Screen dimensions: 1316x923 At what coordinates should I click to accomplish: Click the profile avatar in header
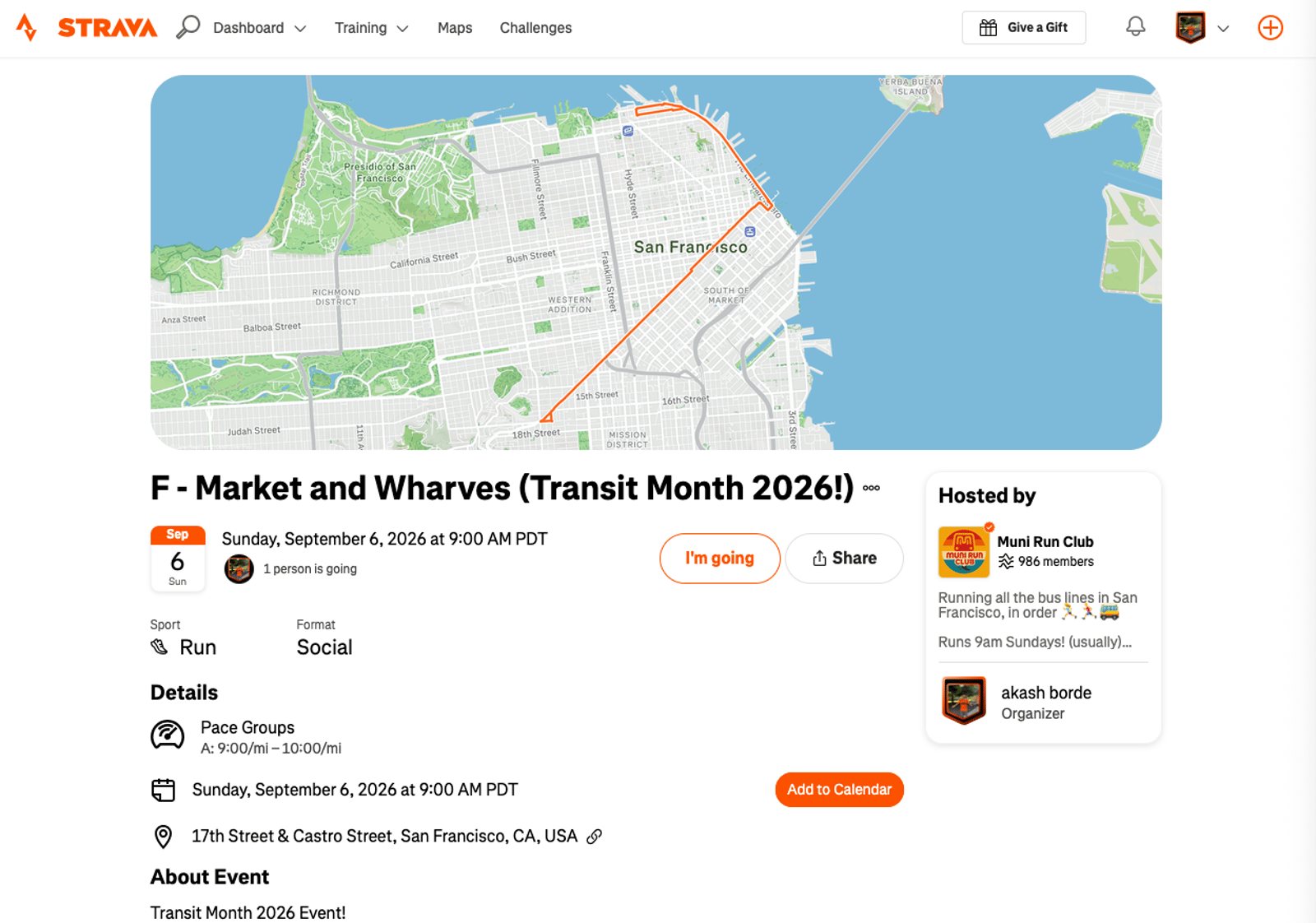pos(1190,27)
